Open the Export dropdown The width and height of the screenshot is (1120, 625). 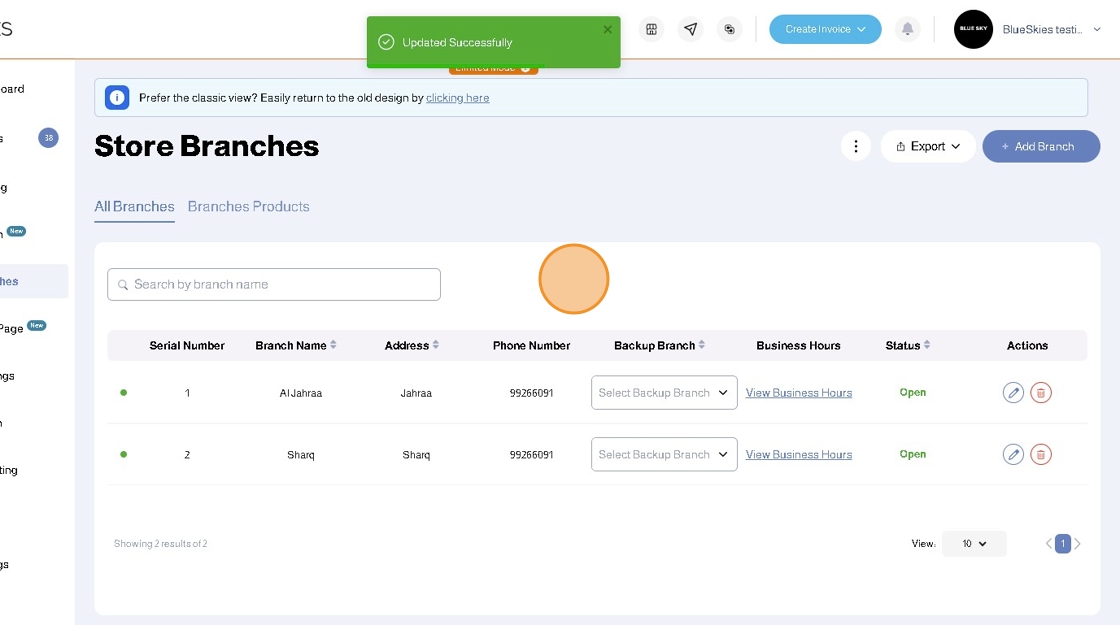coord(928,146)
